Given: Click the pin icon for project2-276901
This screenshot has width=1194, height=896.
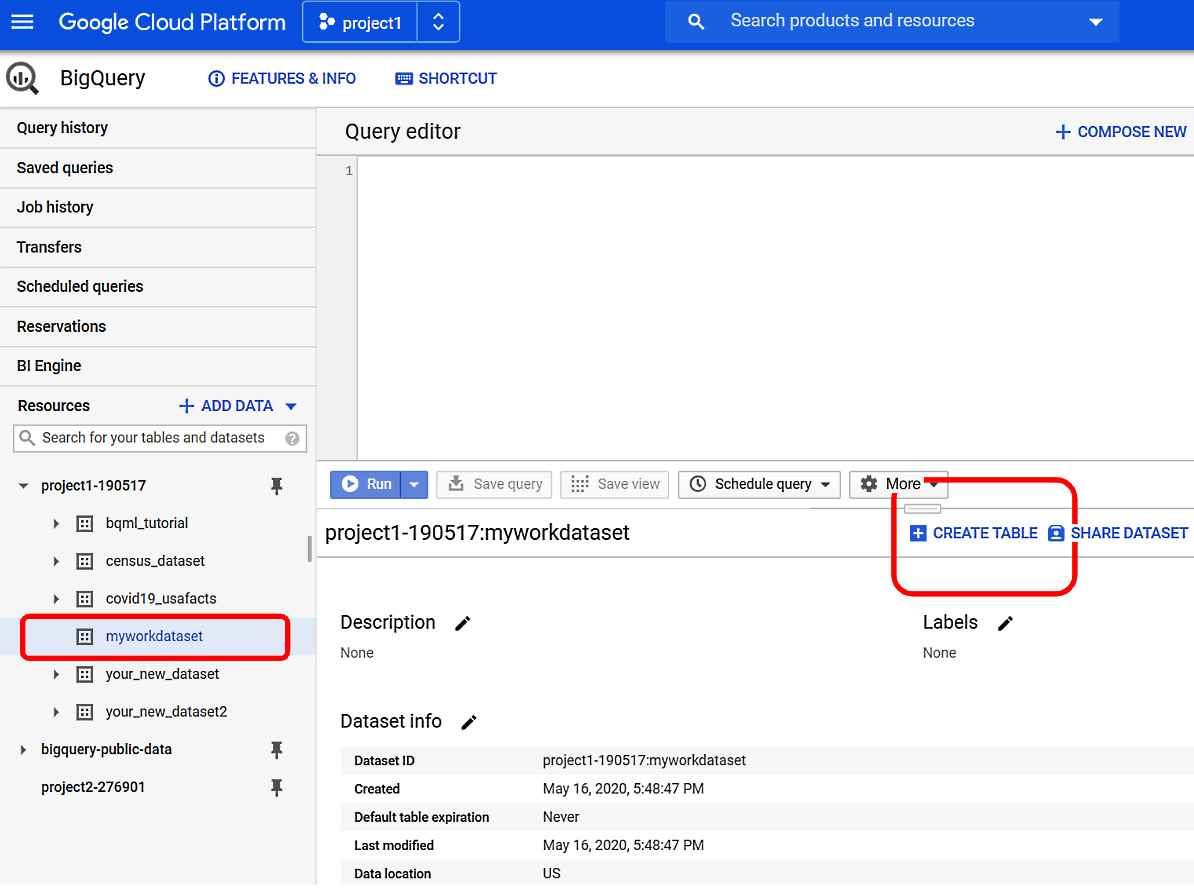Looking at the screenshot, I should [x=276, y=787].
